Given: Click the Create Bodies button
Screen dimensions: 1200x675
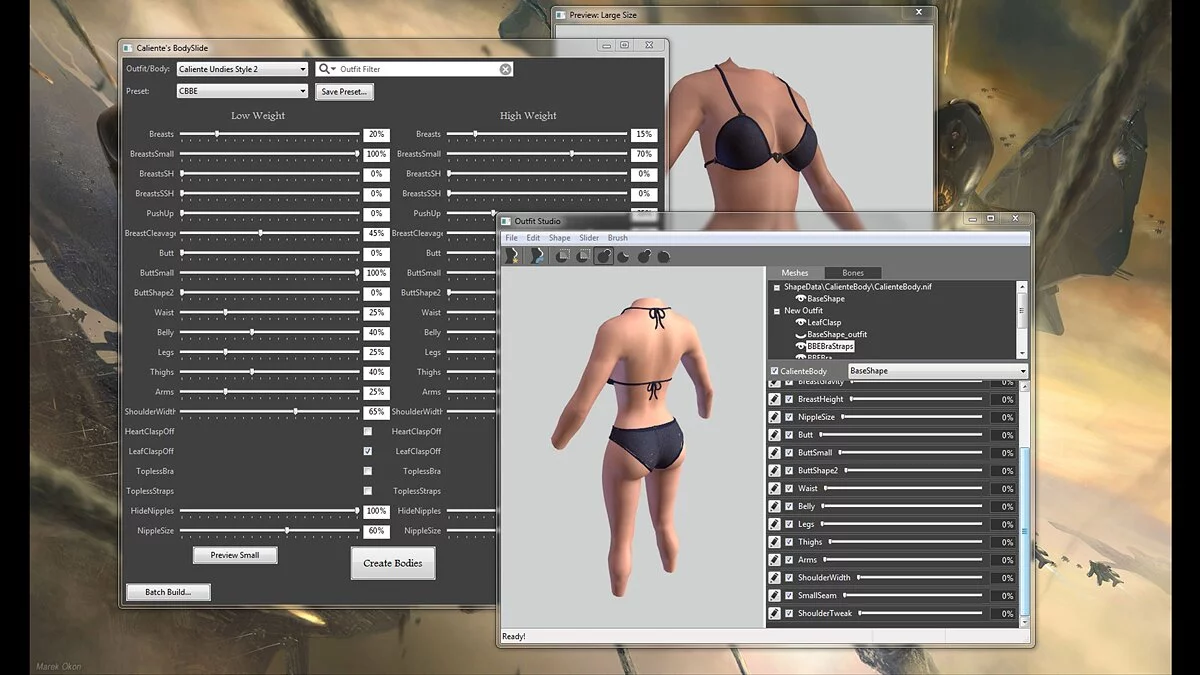Looking at the screenshot, I should coord(394,563).
